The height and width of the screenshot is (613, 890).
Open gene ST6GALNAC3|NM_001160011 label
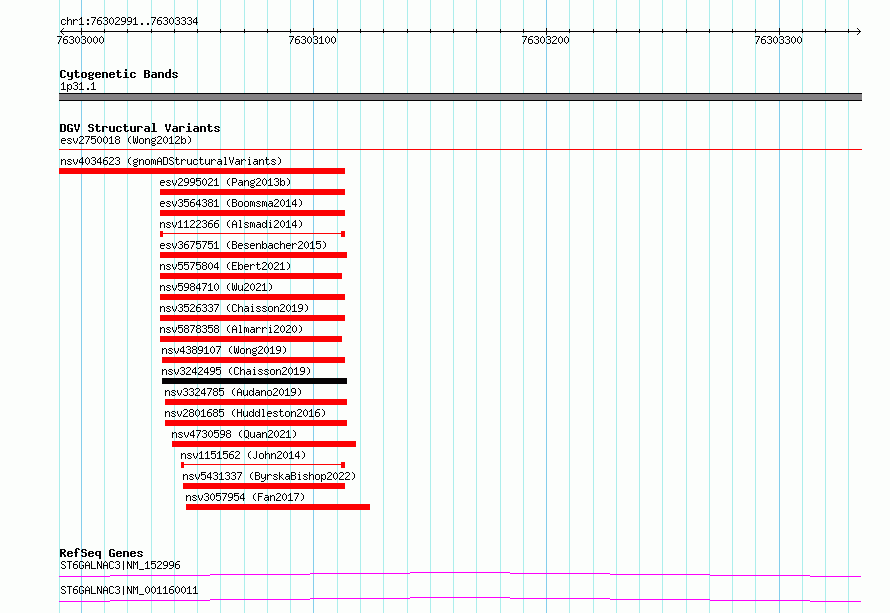(129, 590)
